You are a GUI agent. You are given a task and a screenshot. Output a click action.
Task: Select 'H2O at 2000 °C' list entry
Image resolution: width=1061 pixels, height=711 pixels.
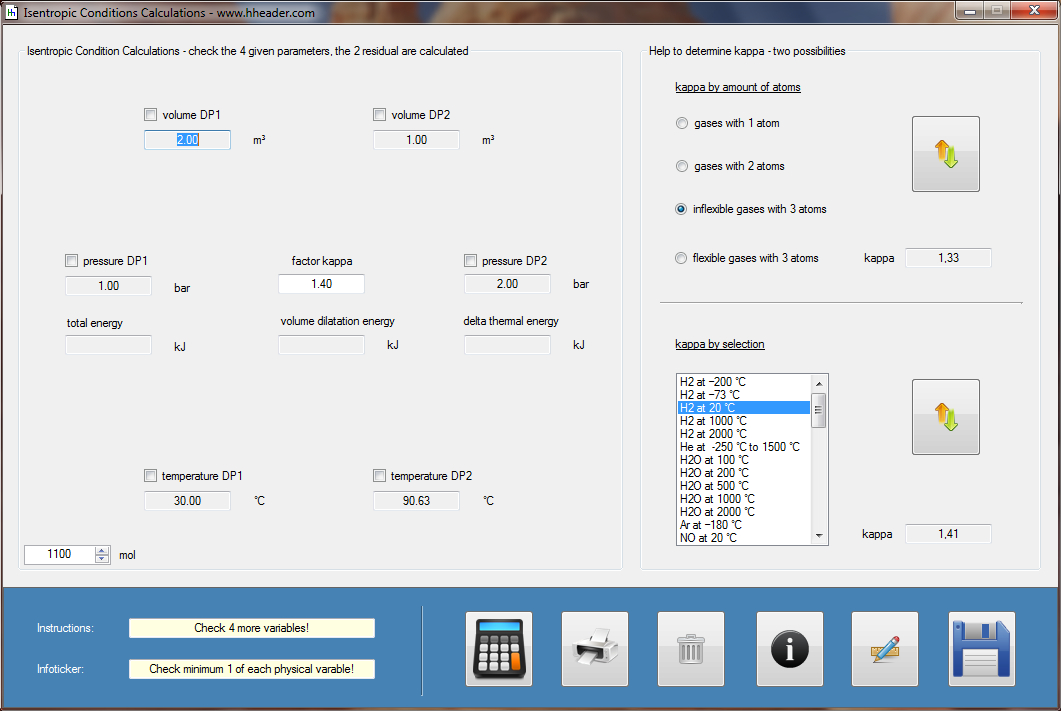(744, 512)
